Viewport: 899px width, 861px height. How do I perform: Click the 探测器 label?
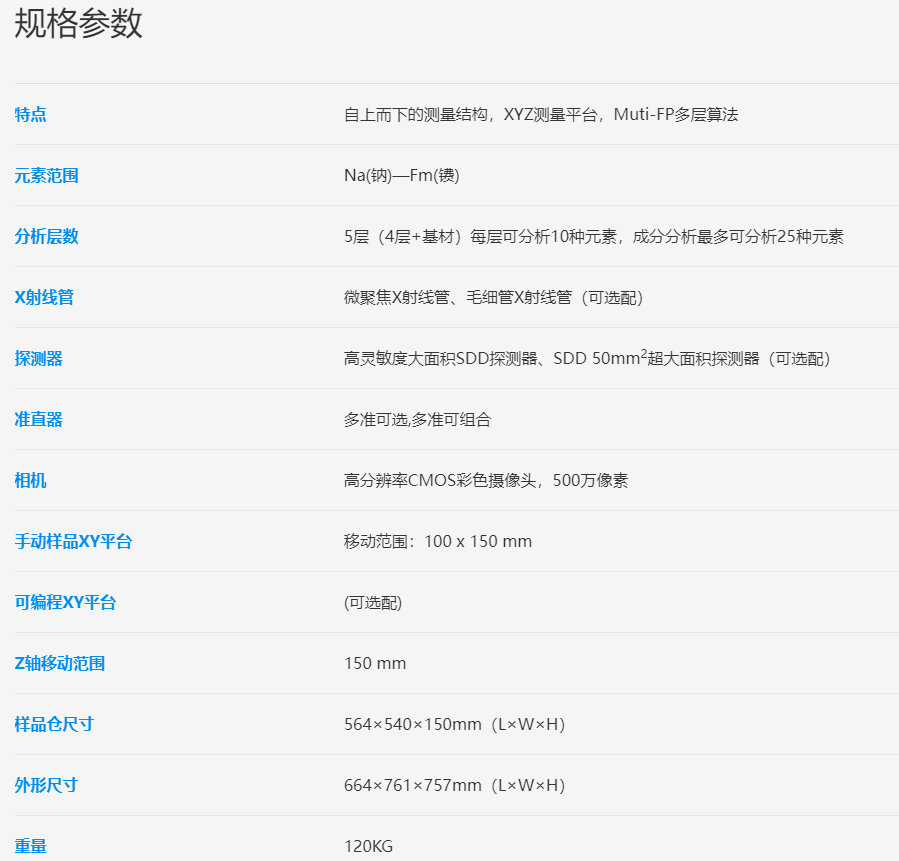point(39,359)
